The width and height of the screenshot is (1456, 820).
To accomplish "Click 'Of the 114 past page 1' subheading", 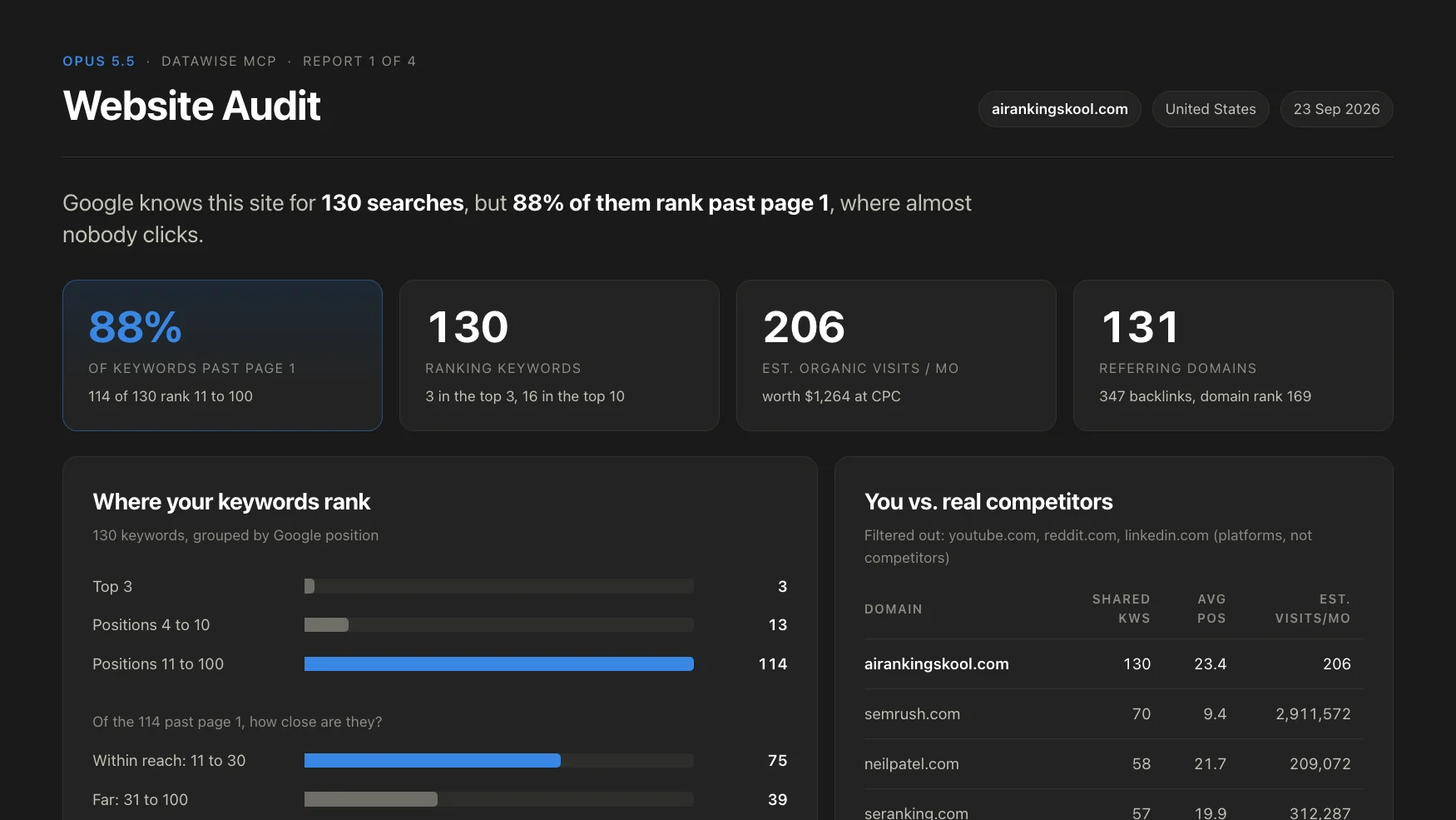I will click(237, 722).
